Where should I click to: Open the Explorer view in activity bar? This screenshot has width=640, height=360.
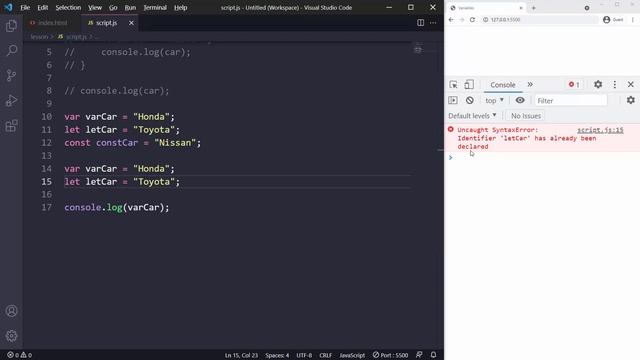[11, 26]
